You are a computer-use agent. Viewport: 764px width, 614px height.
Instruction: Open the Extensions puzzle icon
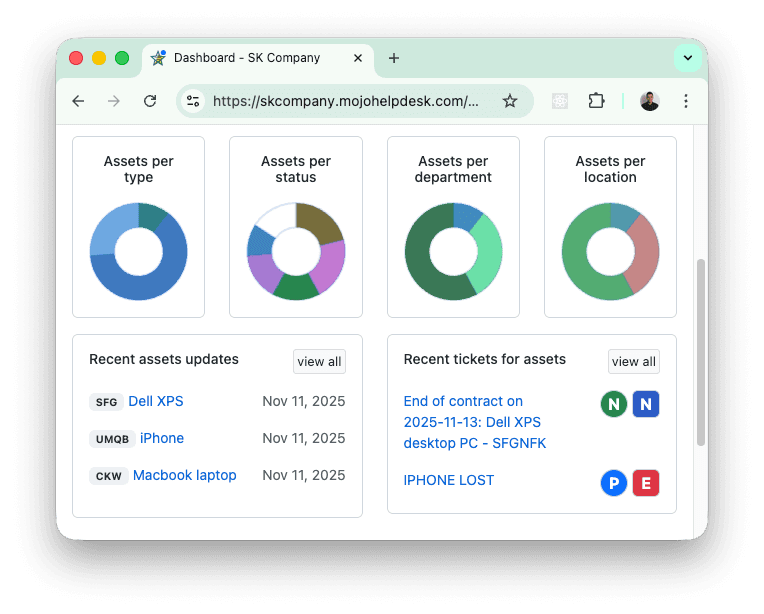(596, 101)
